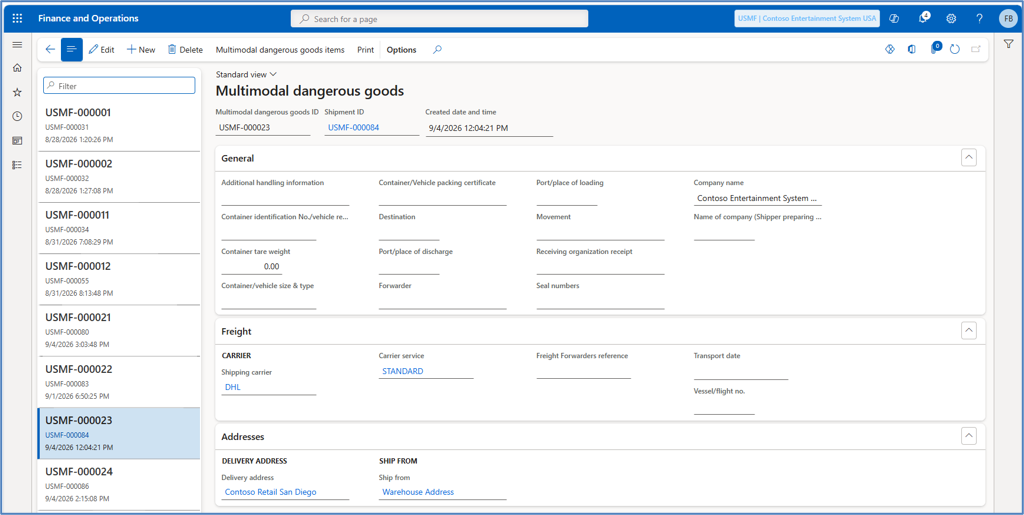
Task: Click the Forwarder field
Action: pyautogui.click(x=443, y=302)
